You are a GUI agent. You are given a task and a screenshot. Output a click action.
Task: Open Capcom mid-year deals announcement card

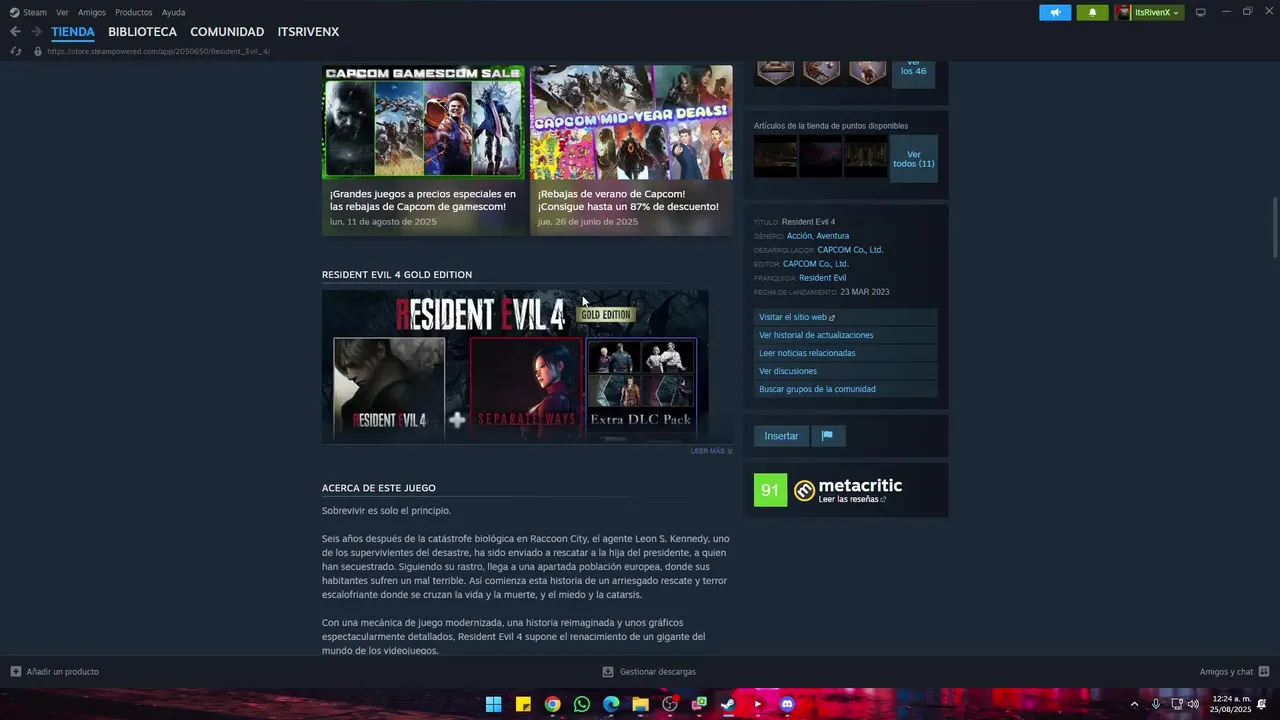(631, 150)
